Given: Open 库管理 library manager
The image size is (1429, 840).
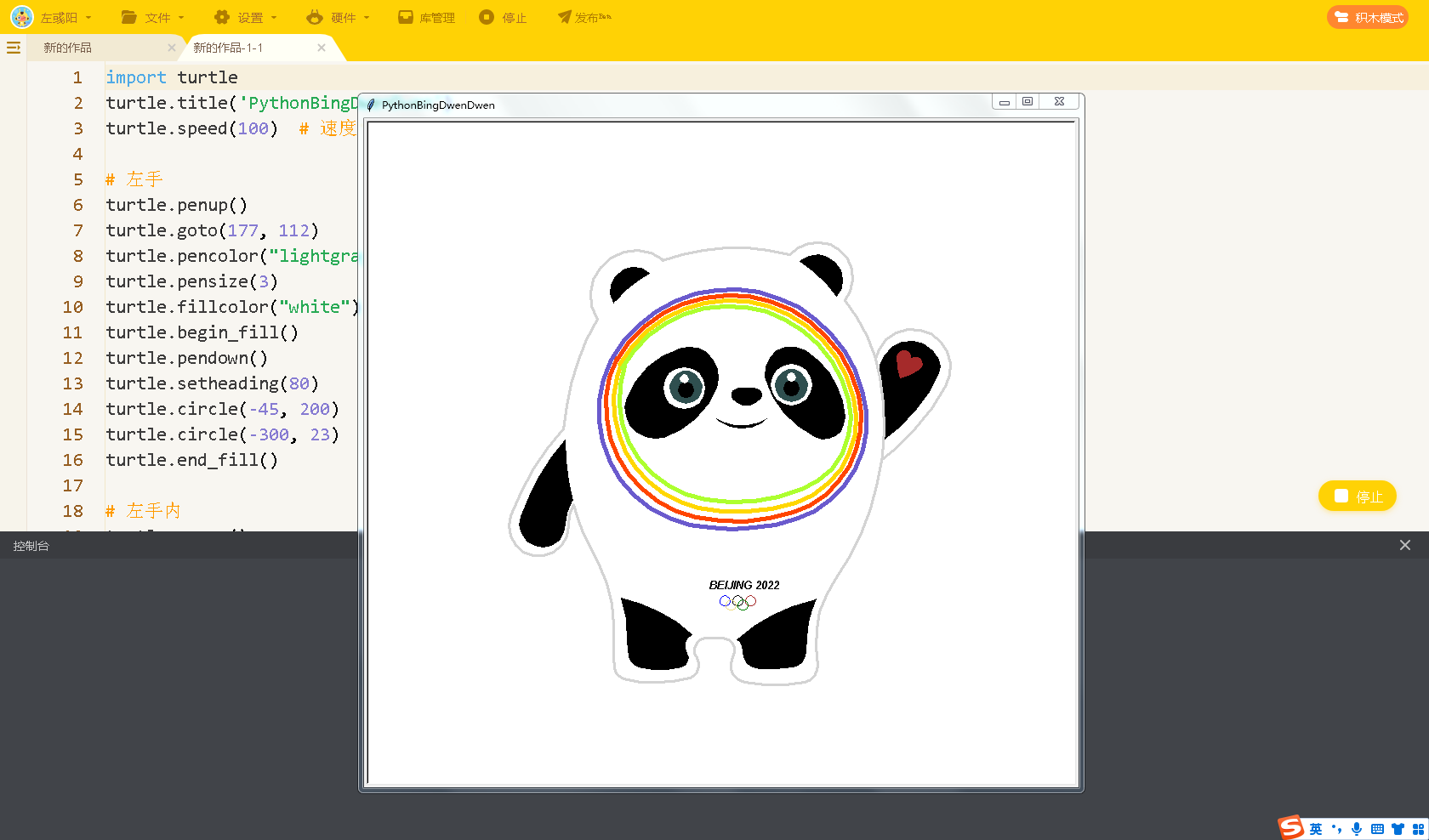Looking at the screenshot, I should pos(427,17).
